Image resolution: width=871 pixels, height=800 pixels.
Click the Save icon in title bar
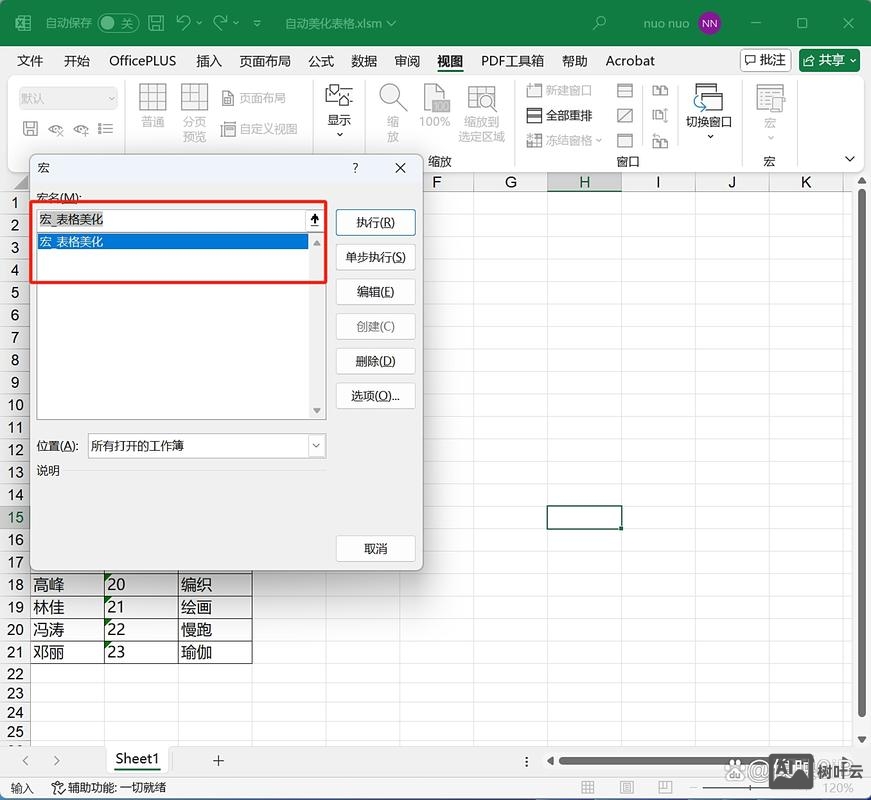coord(156,22)
